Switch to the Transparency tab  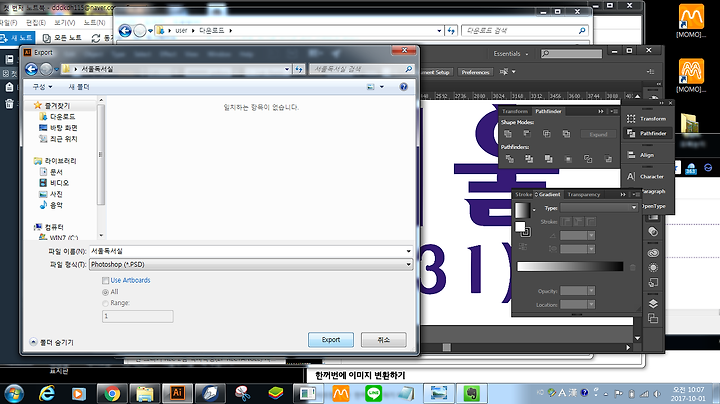coord(584,195)
